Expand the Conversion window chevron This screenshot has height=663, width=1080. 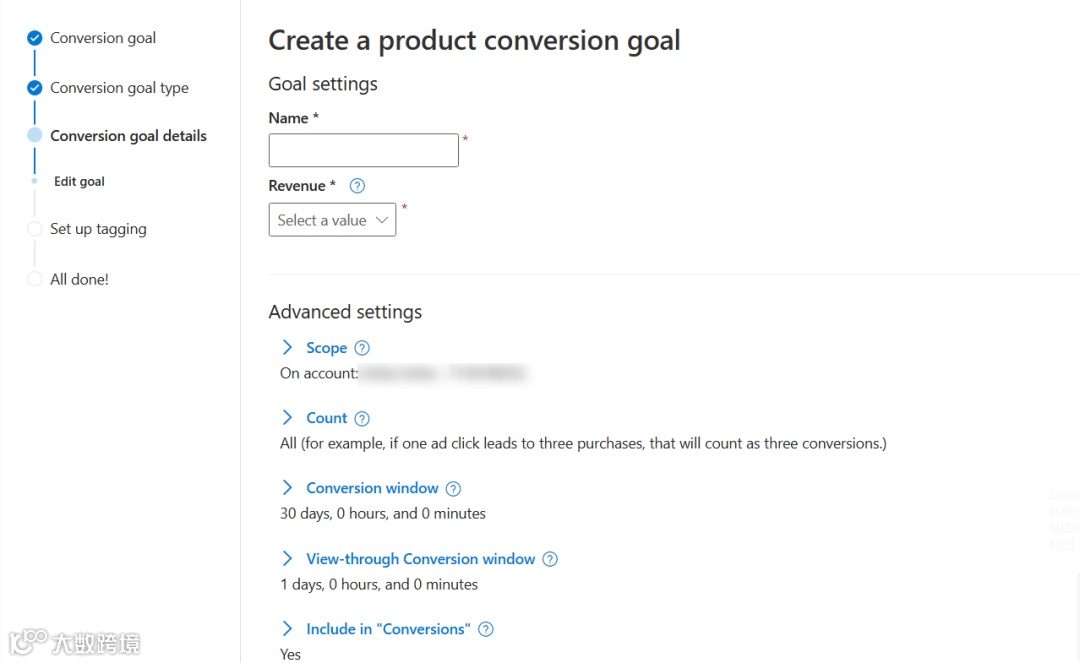click(x=287, y=488)
